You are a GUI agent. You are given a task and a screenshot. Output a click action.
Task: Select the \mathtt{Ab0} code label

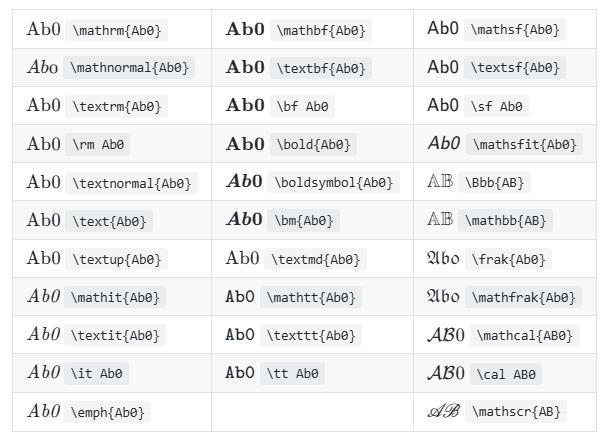[311, 297]
